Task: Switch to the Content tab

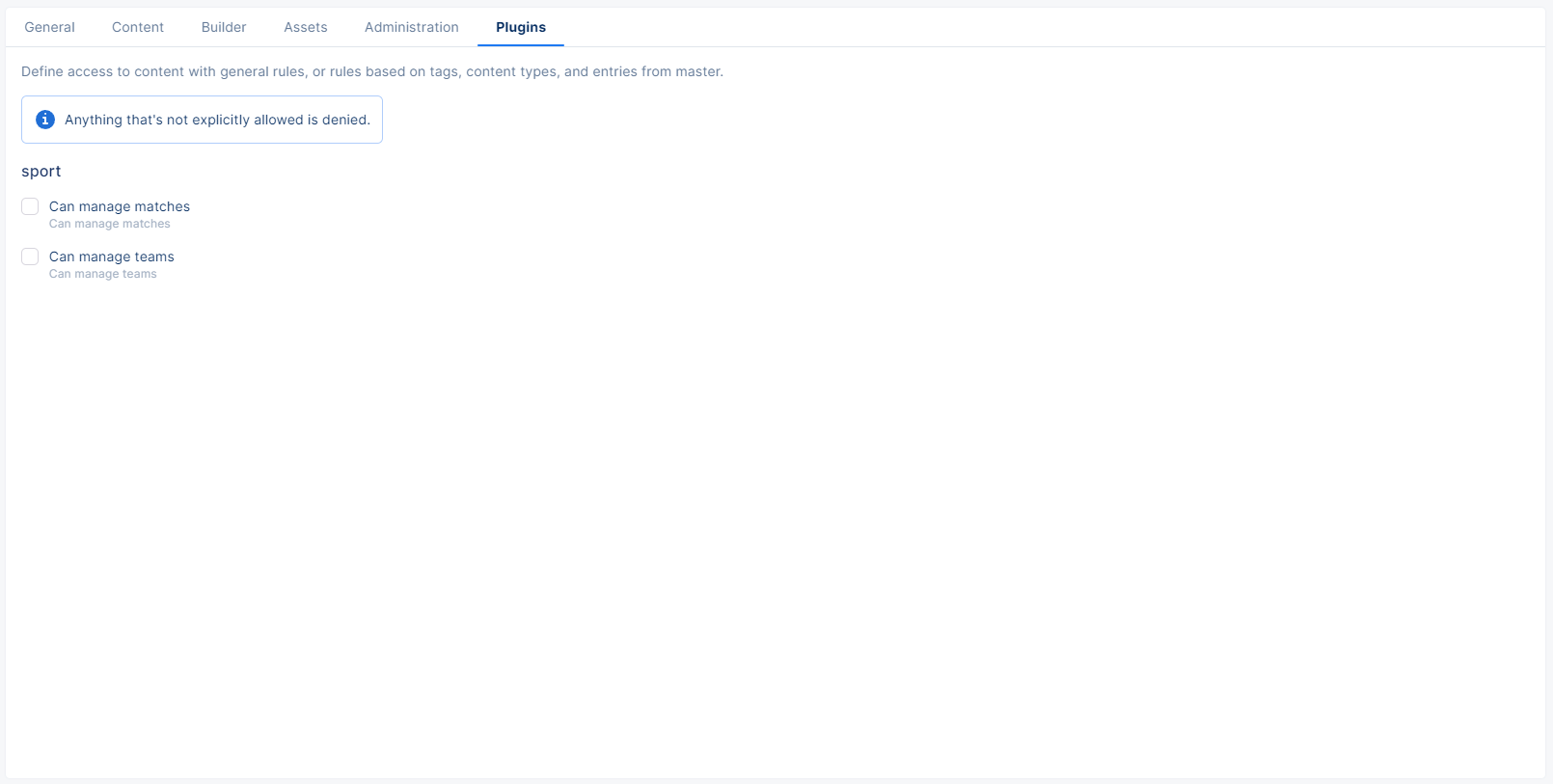Action: click(x=138, y=27)
